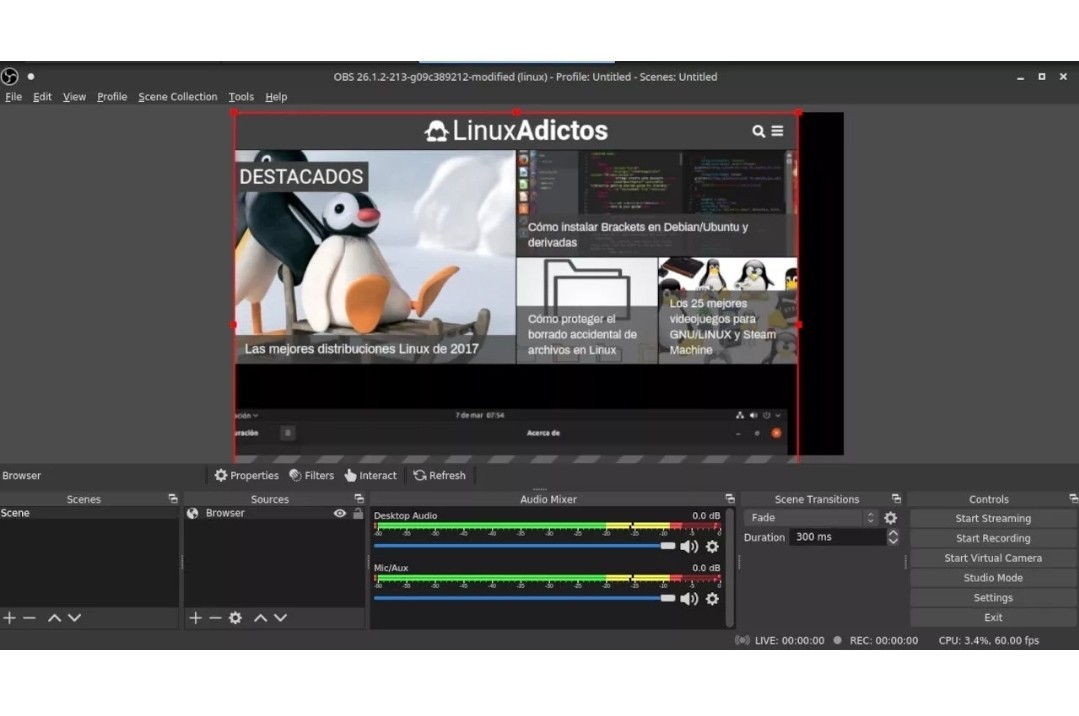The width and height of the screenshot is (1079, 716).
Task: Undock the Audio Mixer panel
Action: point(729,498)
